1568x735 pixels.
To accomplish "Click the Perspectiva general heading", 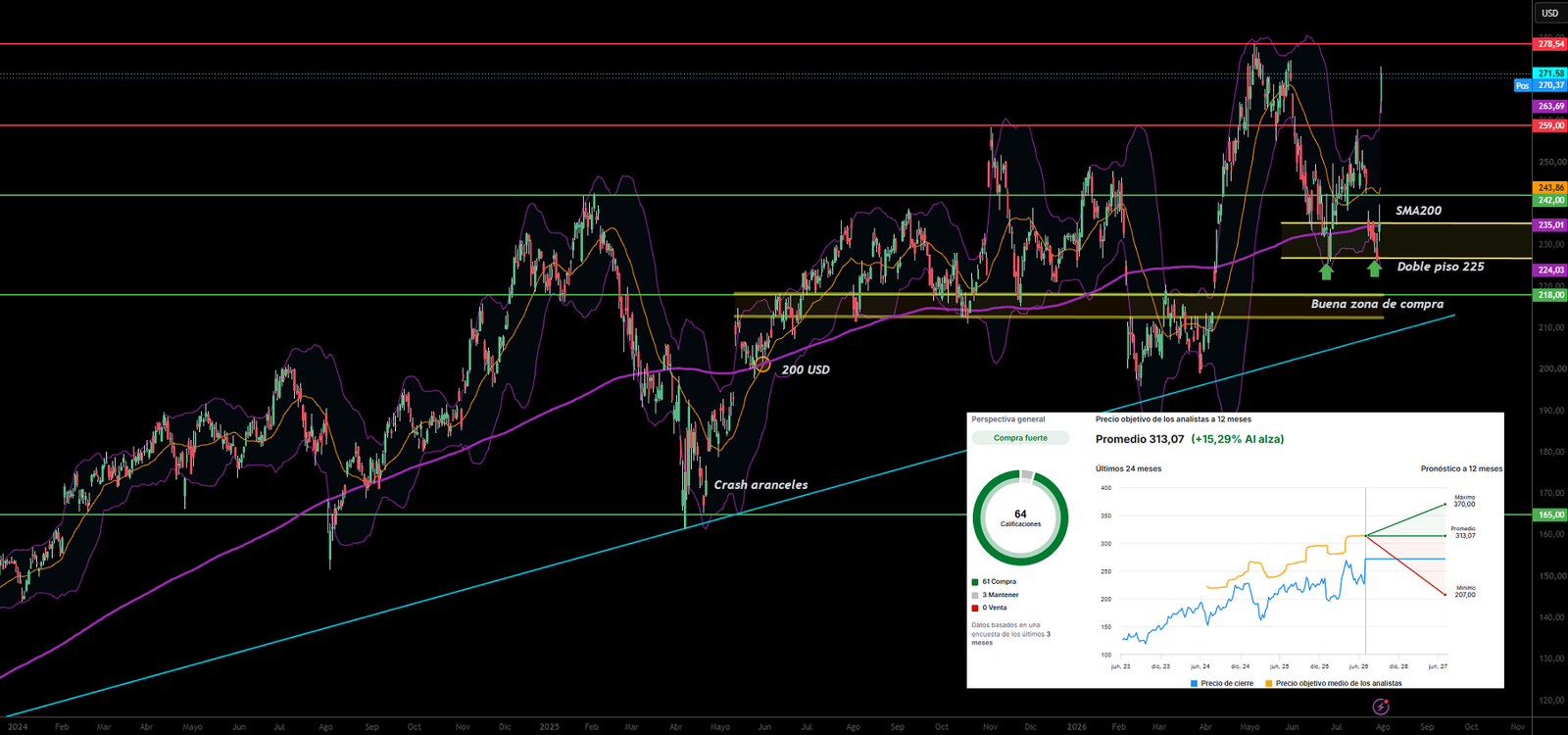I will click(1008, 419).
